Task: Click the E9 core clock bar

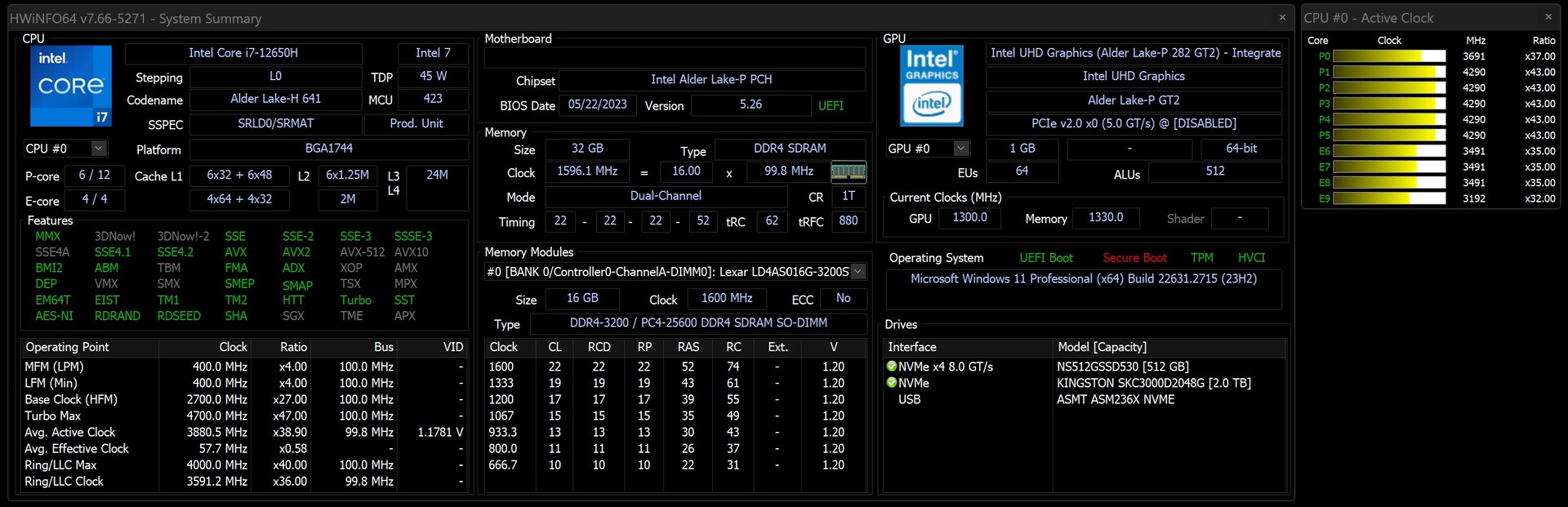Action: [x=1389, y=198]
